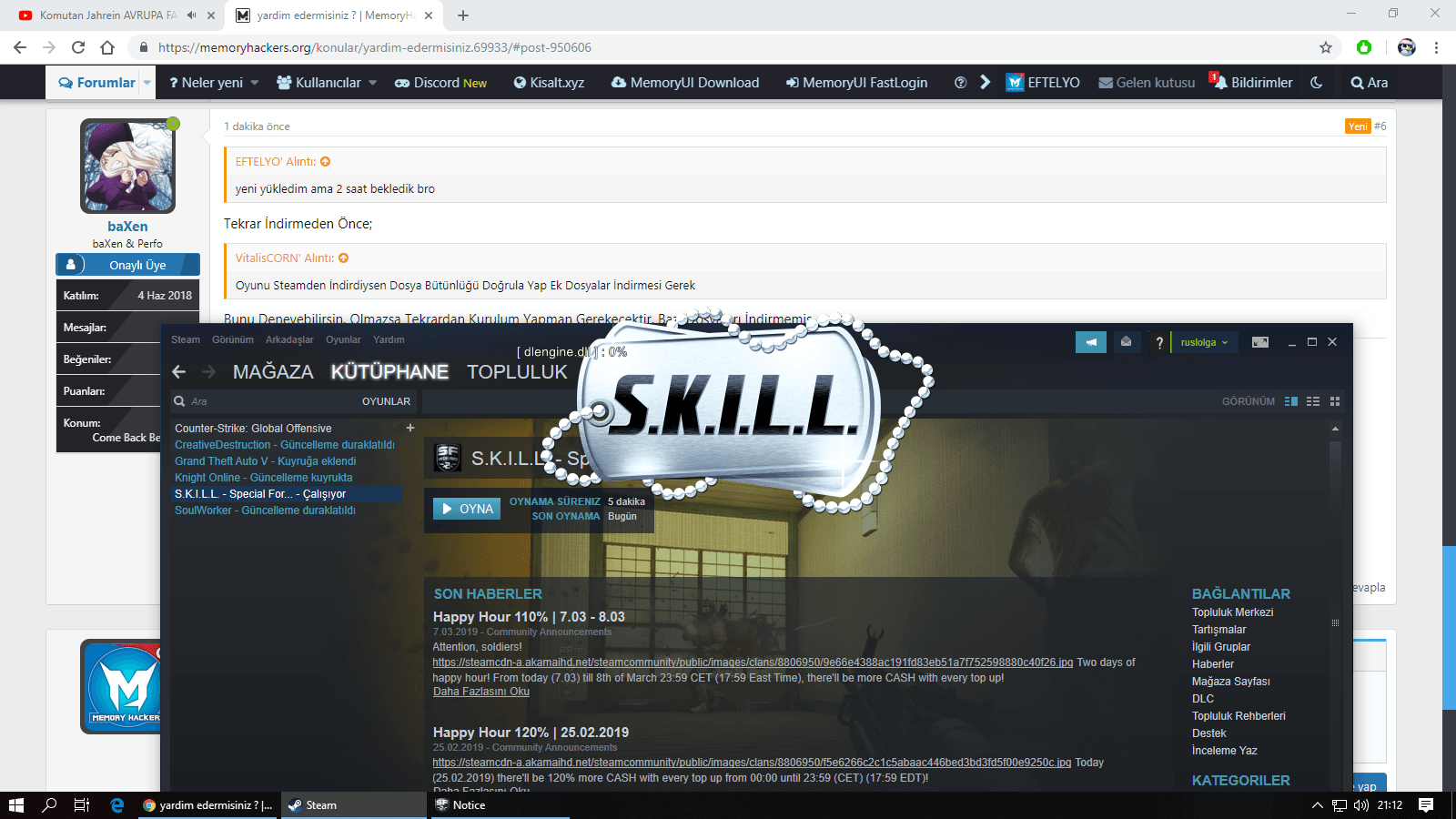Viewport: 1456px width, 819px height.
Task: Bookmark this page with star icon
Action: coord(1326,47)
